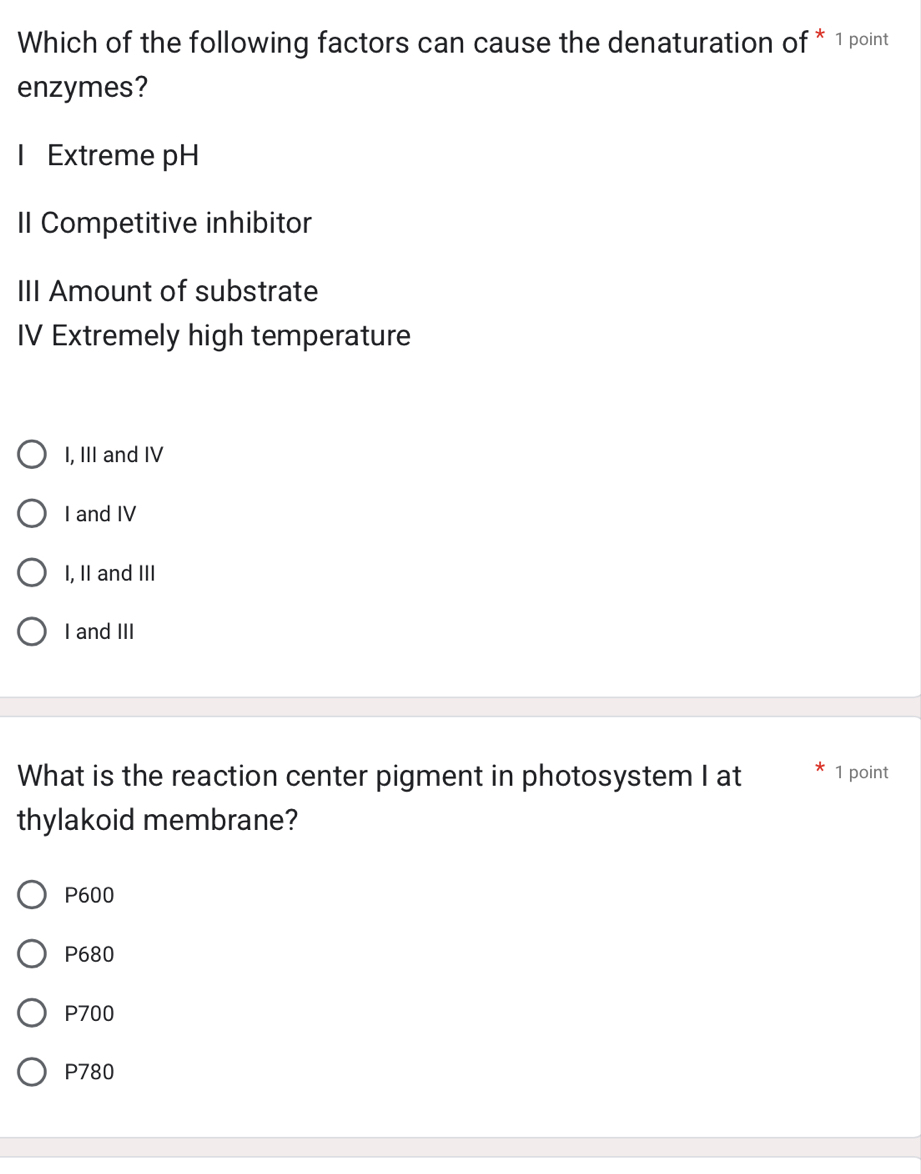Select the P780 answer option
This screenshot has width=921, height=1174.
30,1071
